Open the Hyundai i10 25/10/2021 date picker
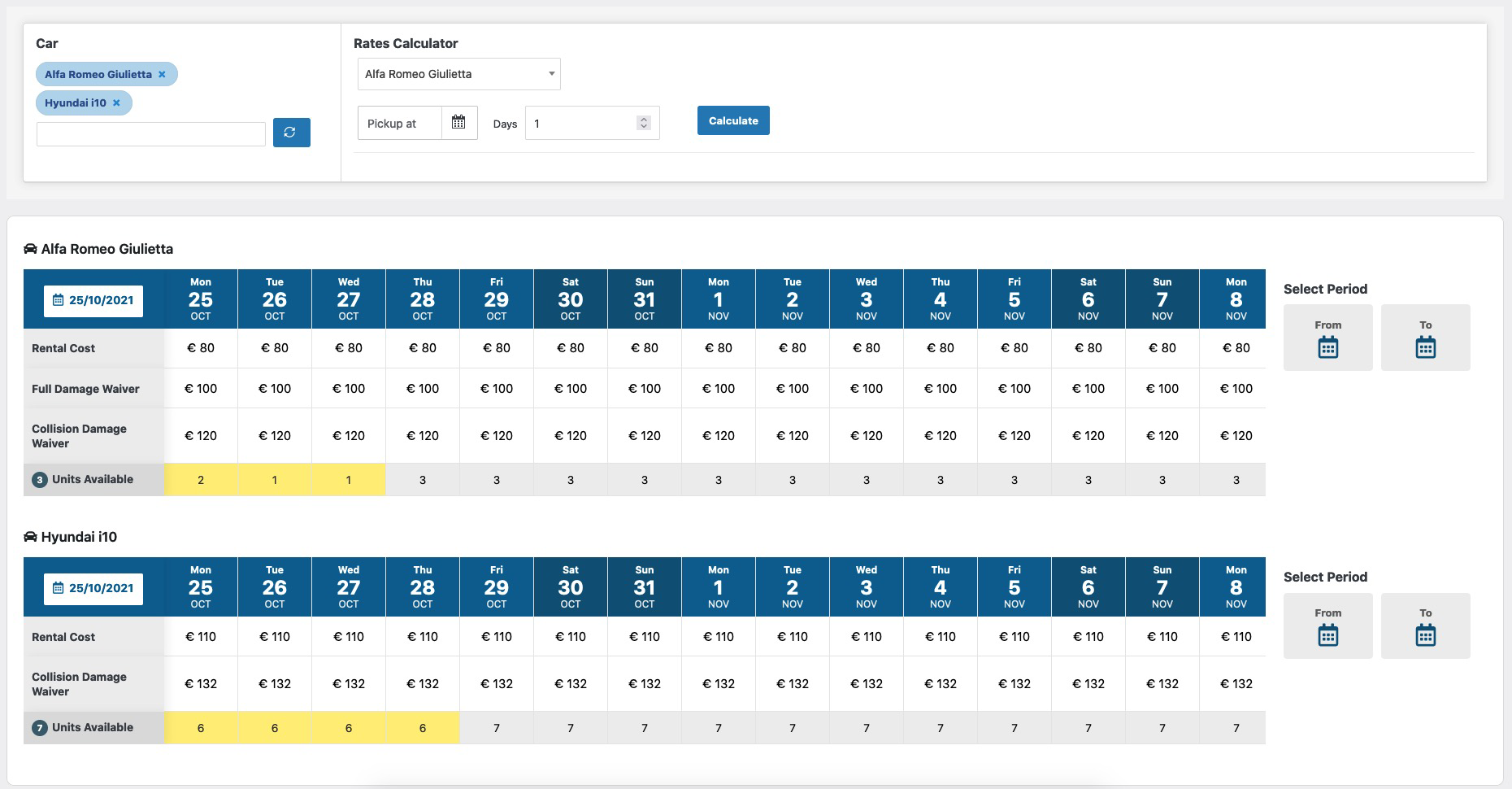 tap(93, 588)
